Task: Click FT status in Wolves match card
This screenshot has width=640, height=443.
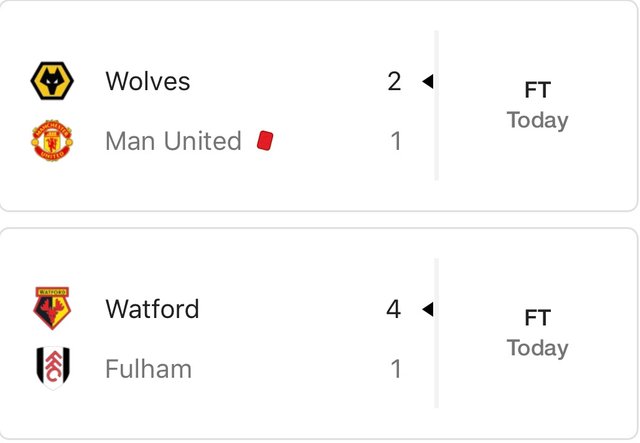Action: pyautogui.click(x=538, y=90)
